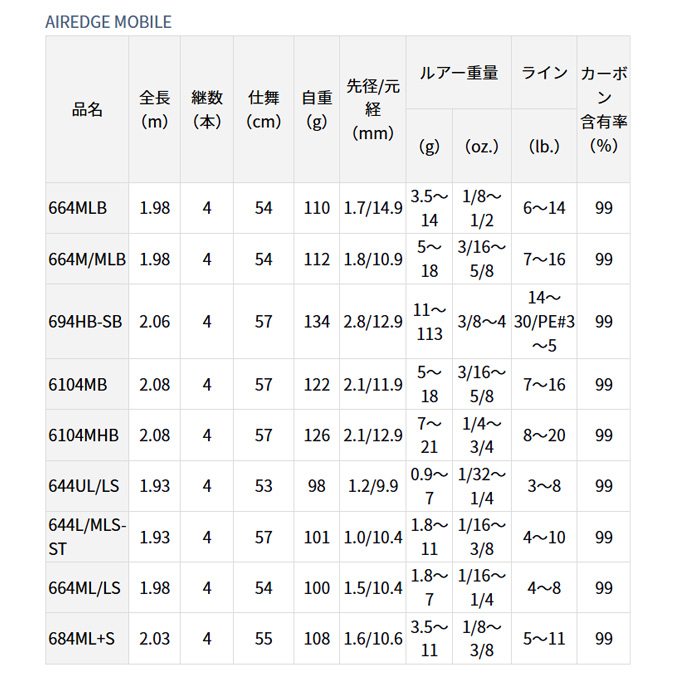Click the 仕舞 (cm) column header
680x680 pixels.
pyautogui.click(x=264, y=109)
